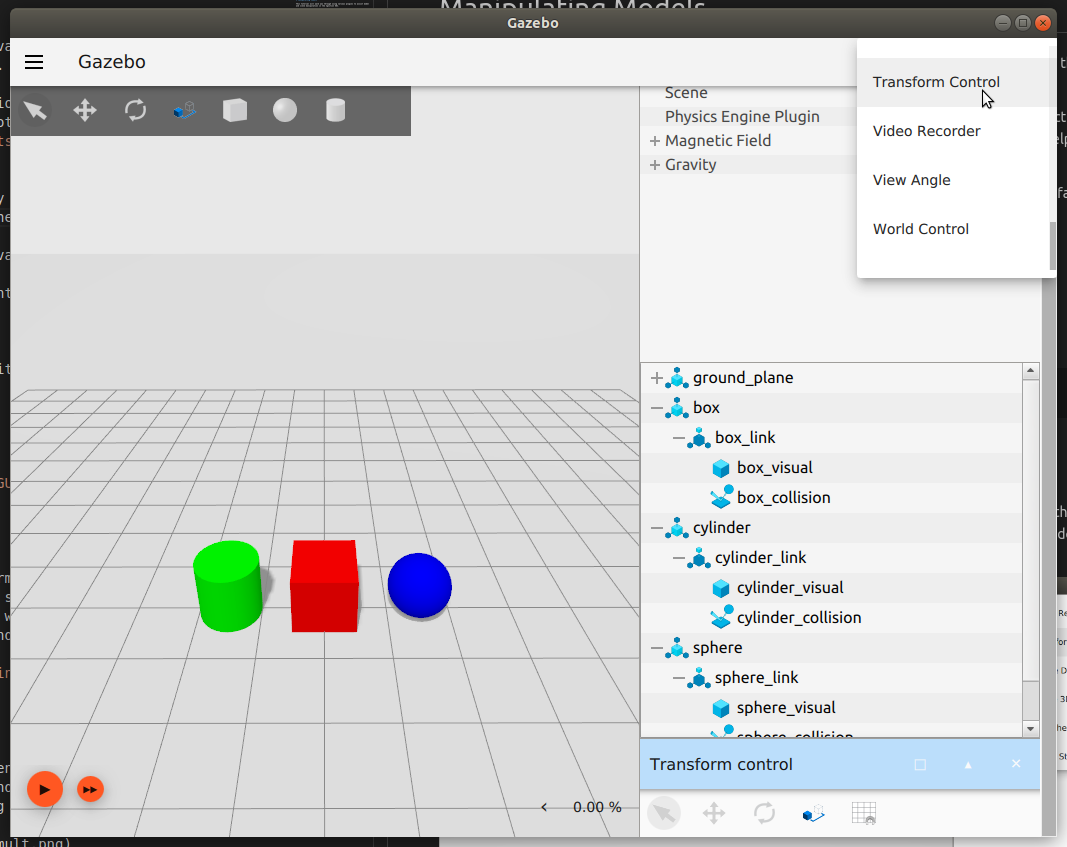Step the simulation forward

point(90,789)
